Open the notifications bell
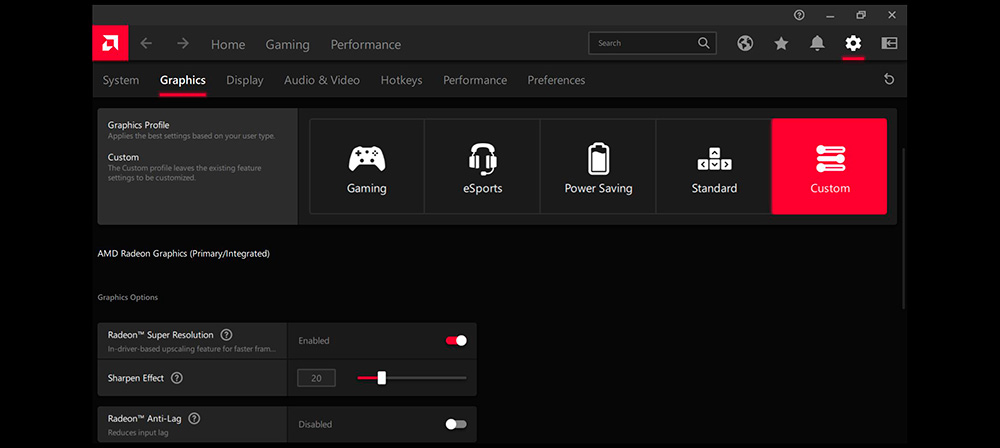 pyautogui.click(x=817, y=43)
